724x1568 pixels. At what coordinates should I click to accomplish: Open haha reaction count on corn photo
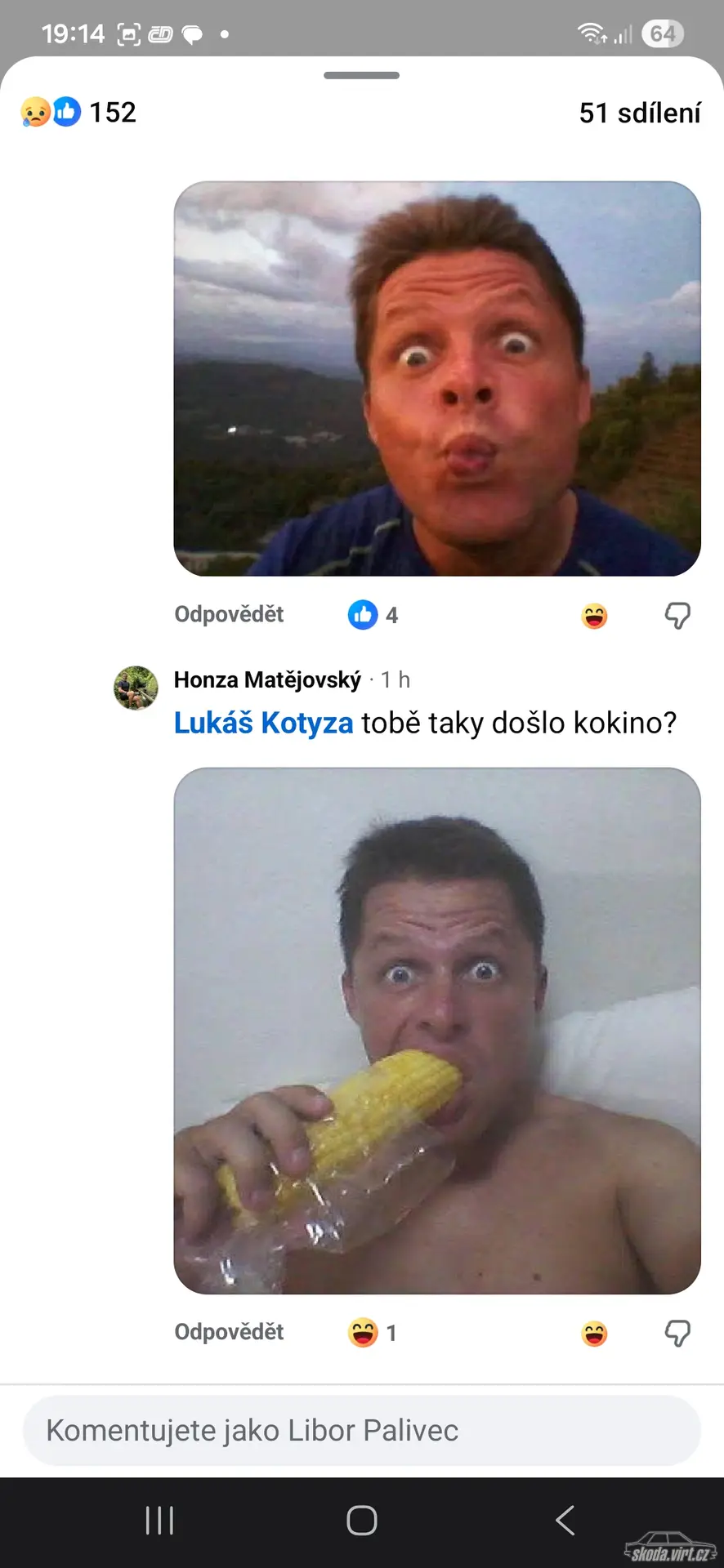(373, 1333)
